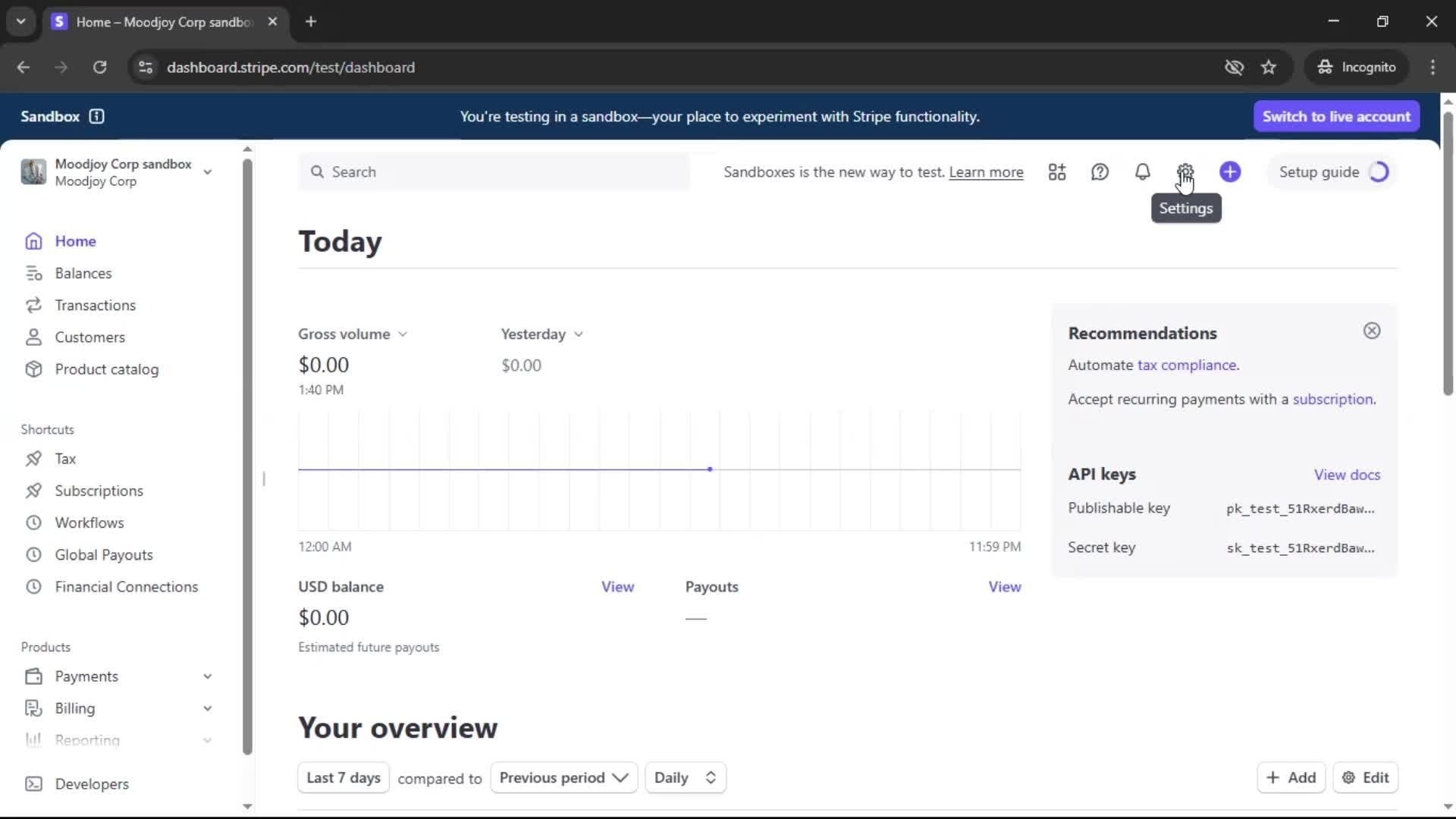Open the Gross volume dropdown
The width and height of the screenshot is (1456, 819).
353,334
